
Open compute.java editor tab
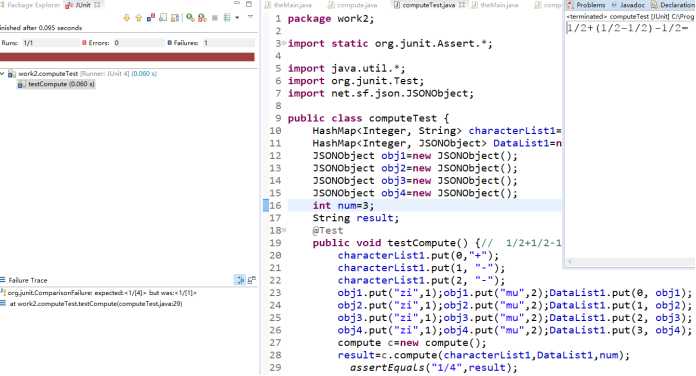353,5
